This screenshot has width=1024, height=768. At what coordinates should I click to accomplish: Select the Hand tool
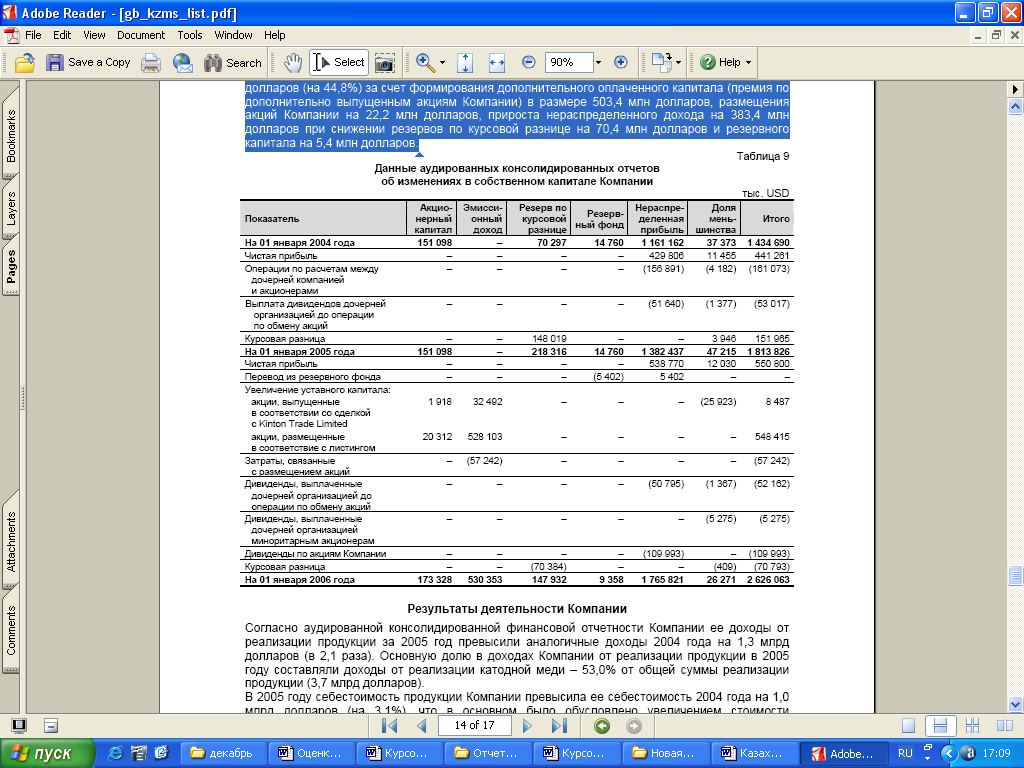[x=293, y=63]
